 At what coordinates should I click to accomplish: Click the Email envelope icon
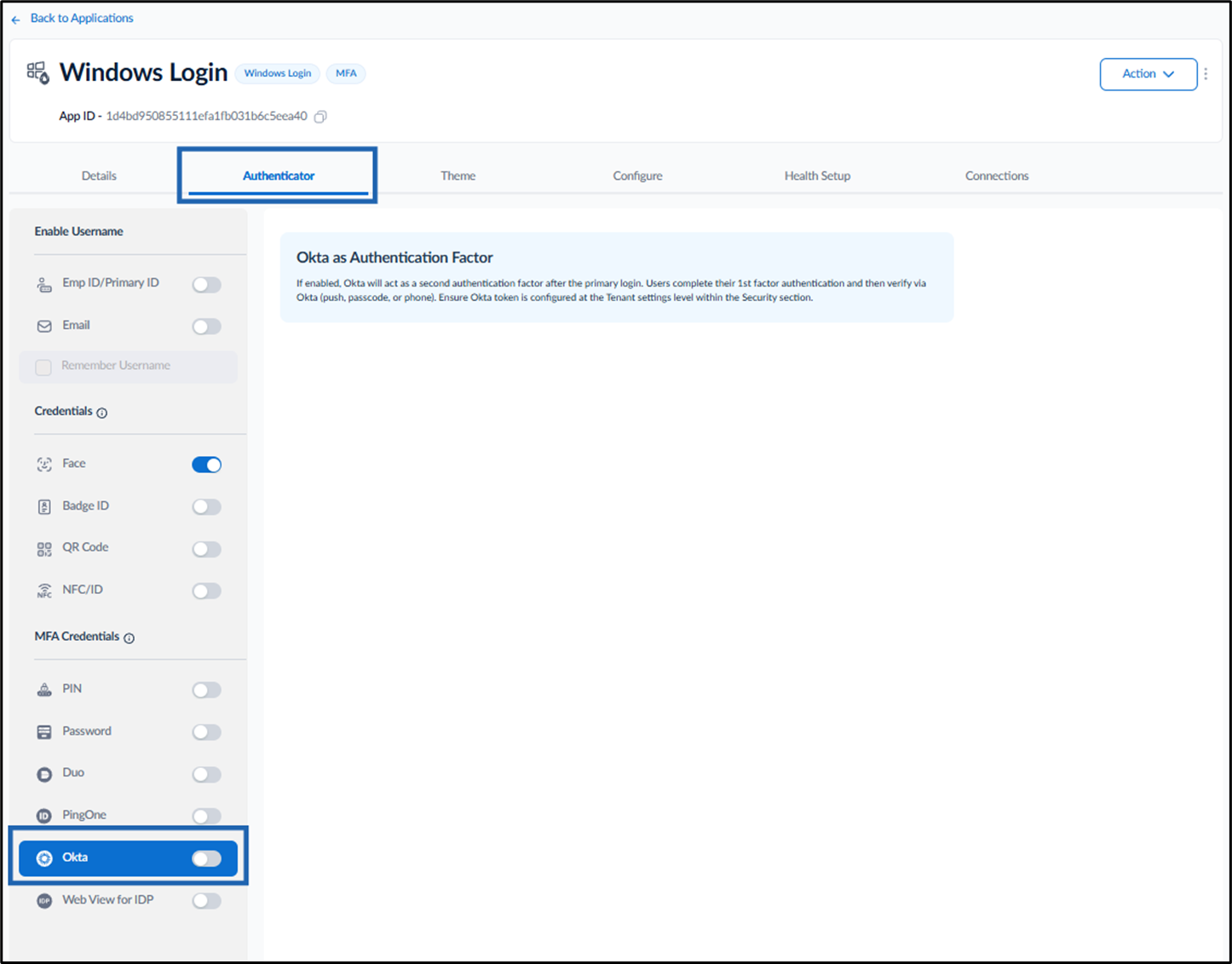pos(44,326)
